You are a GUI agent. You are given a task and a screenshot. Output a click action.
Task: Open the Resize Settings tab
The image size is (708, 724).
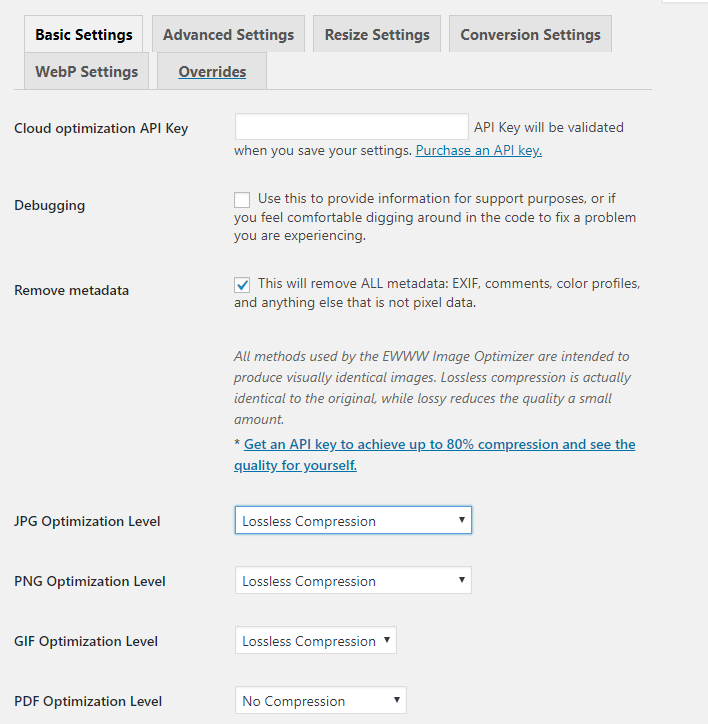pyautogui.click(x=377, y=34)
